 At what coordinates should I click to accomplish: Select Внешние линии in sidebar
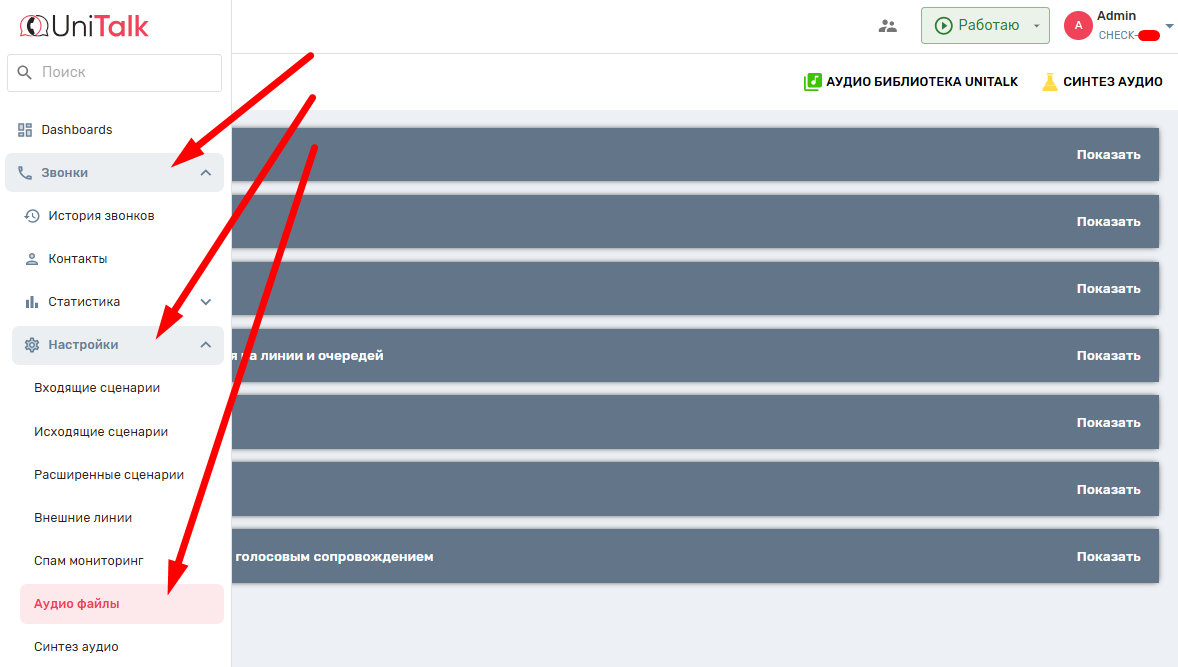pos(83,518)
